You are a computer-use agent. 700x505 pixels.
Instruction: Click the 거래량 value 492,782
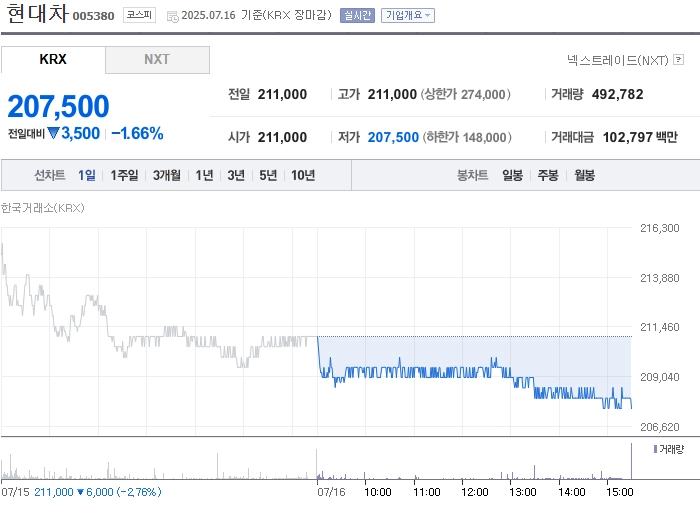coord(617,94)
